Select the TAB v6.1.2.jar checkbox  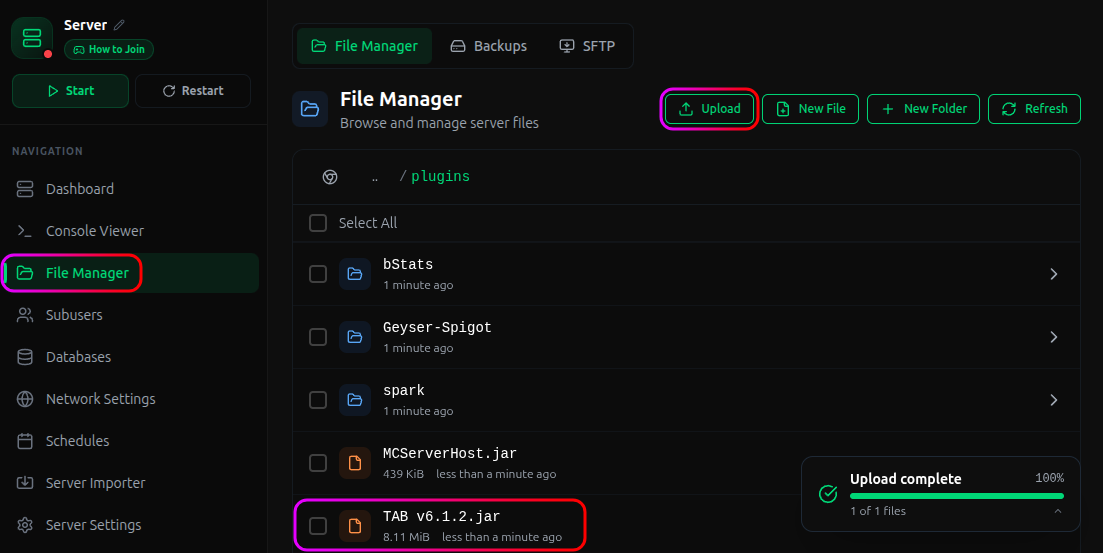coord(318,526)
